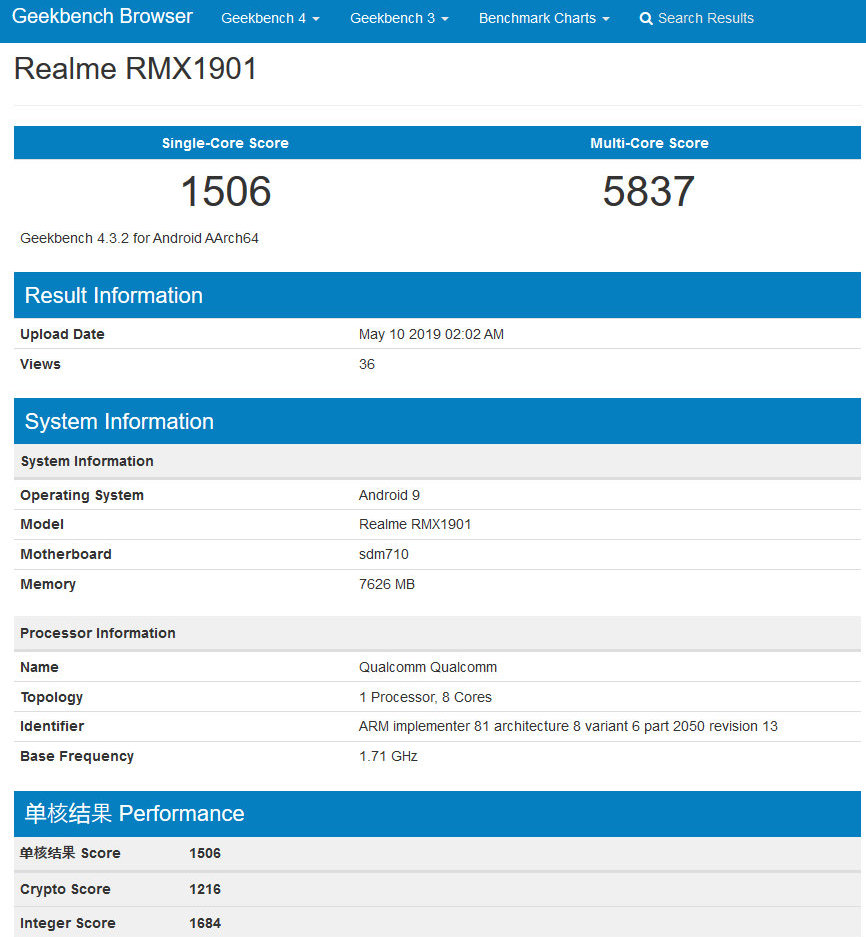Click the Operating System label
The image size is (866, 937).
pyautogui.click(x=82, y=495)
